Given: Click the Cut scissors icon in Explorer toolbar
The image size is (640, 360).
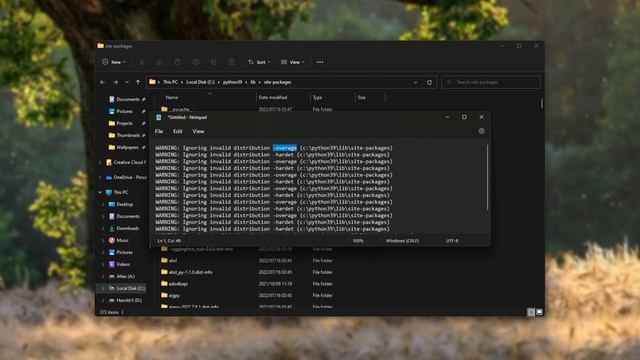Looking at the screenshot, I should (x=142, y=62).
